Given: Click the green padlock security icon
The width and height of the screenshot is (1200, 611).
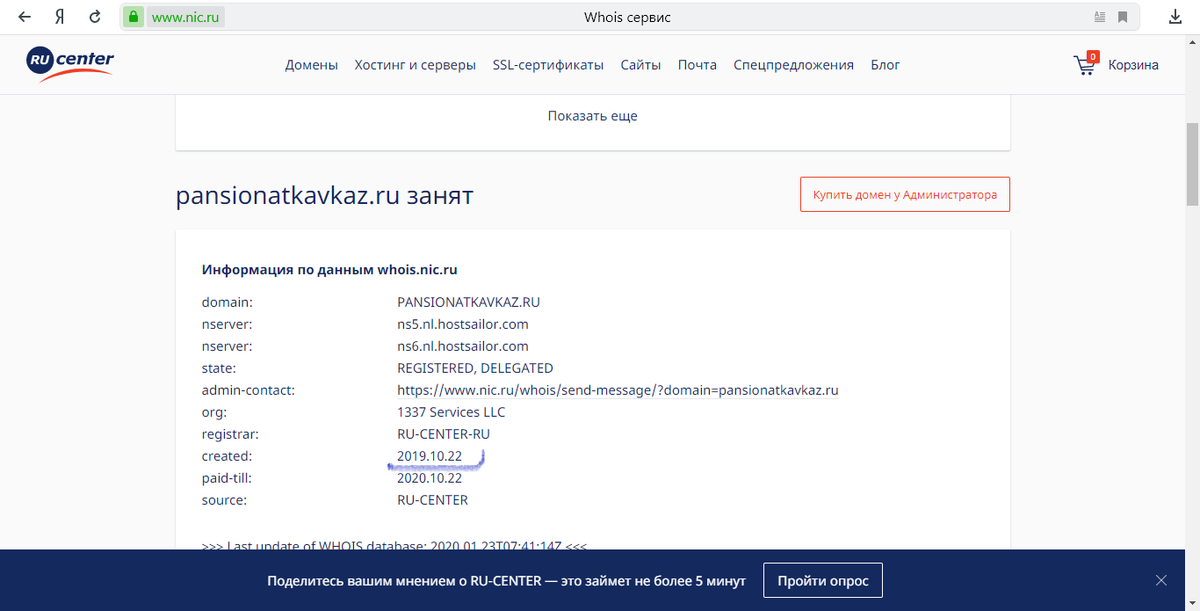Looking at the screenshot, I should [133, 17].
